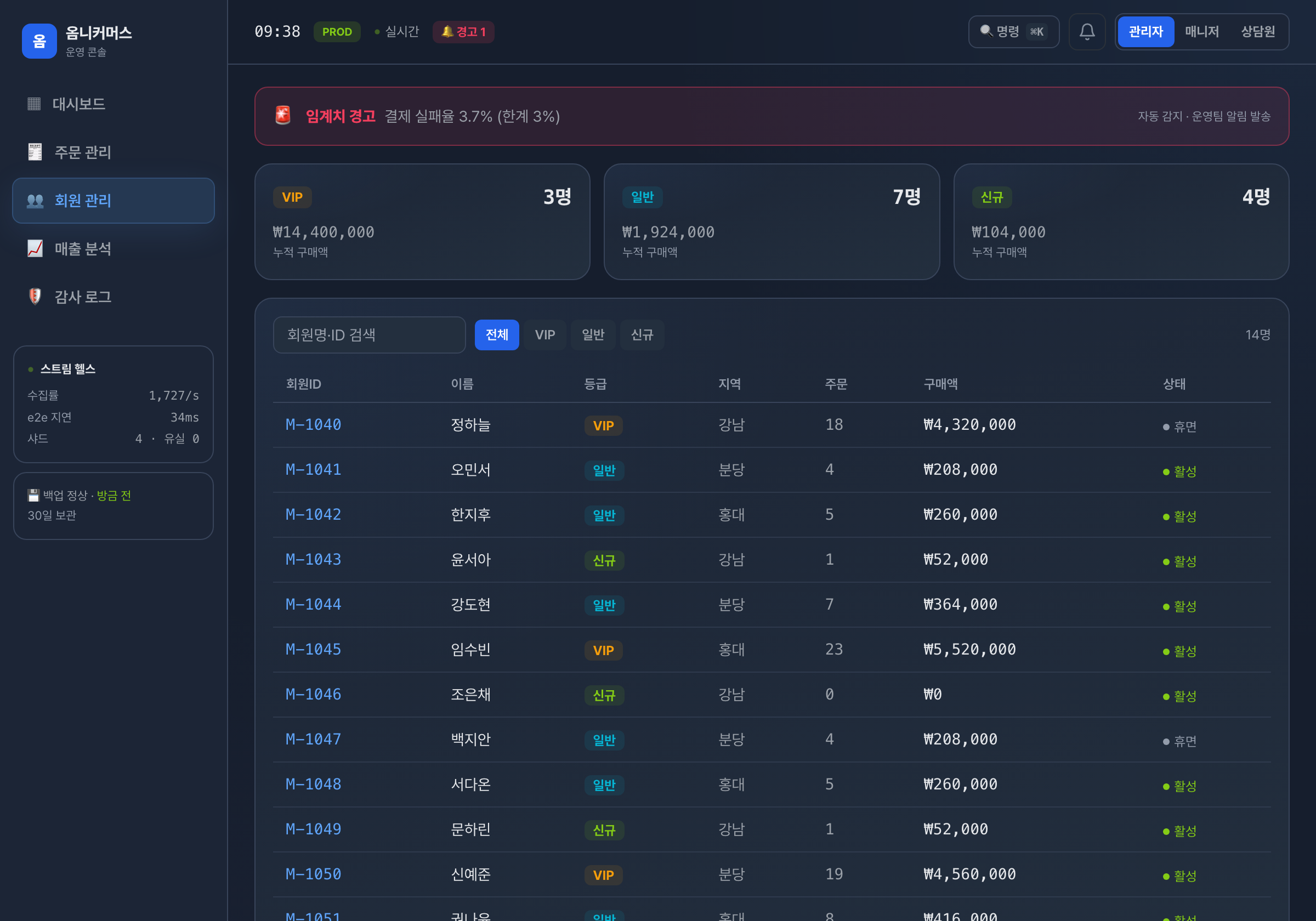Open the 명령 ⌘K command palette
The height and width of the screenshot is (921, 1316).
1013,31
